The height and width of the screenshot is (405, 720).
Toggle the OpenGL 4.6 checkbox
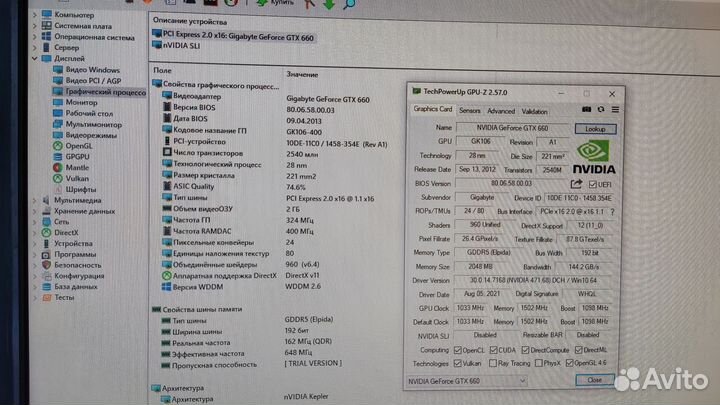coord(569,363)
